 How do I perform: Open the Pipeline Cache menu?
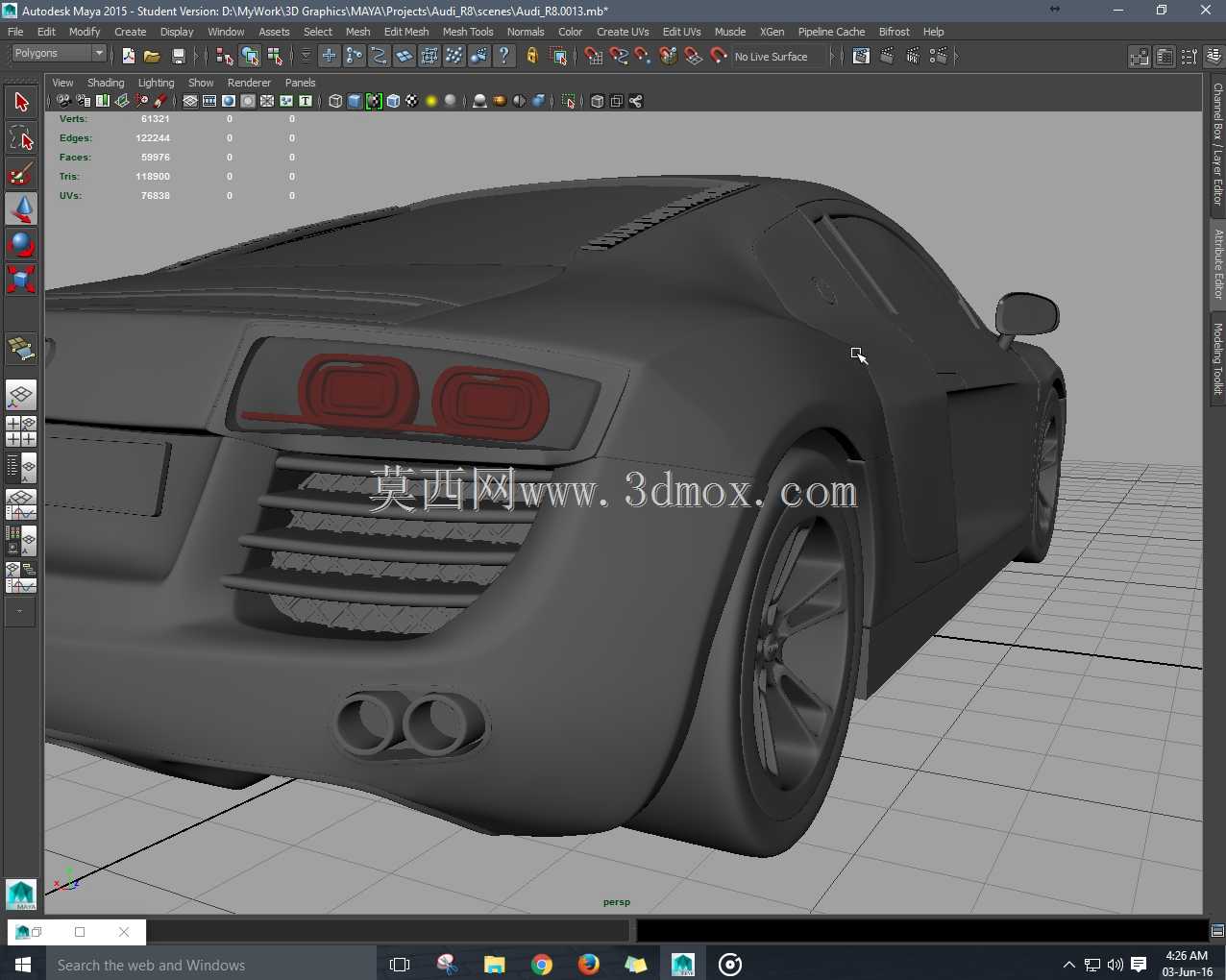point(831,32)
